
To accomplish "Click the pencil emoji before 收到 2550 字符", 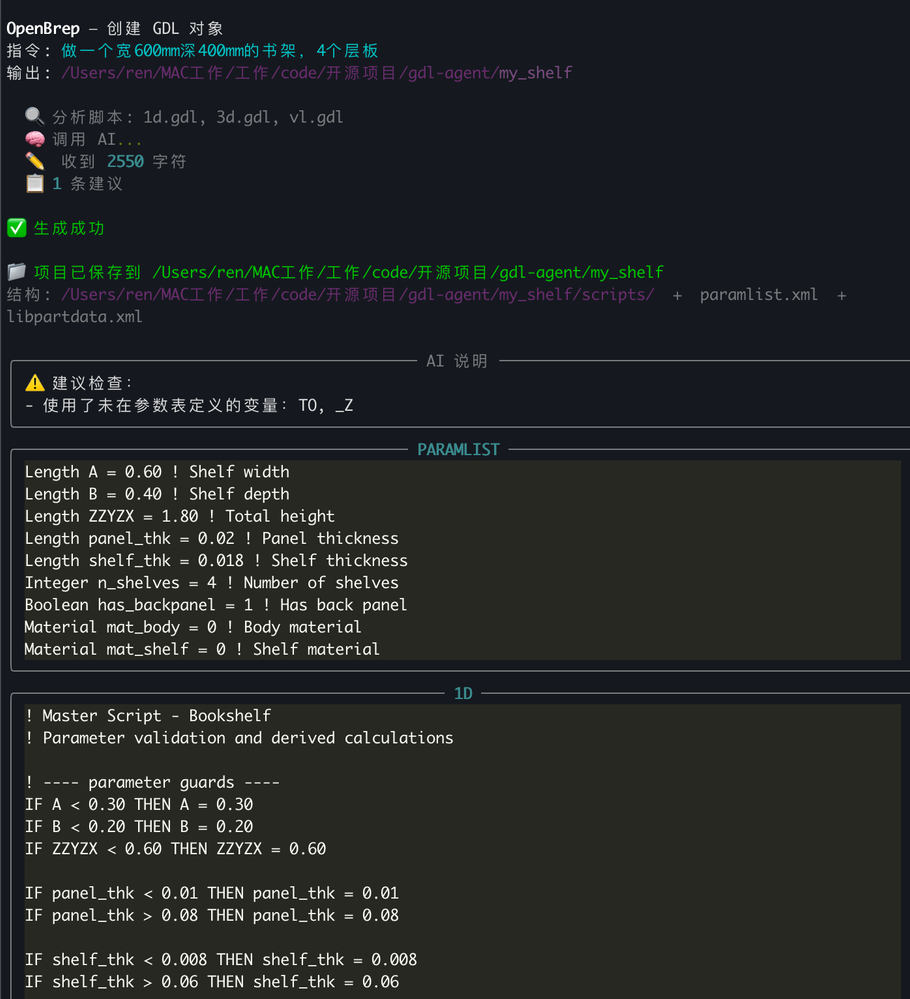I will click(34, 161).
